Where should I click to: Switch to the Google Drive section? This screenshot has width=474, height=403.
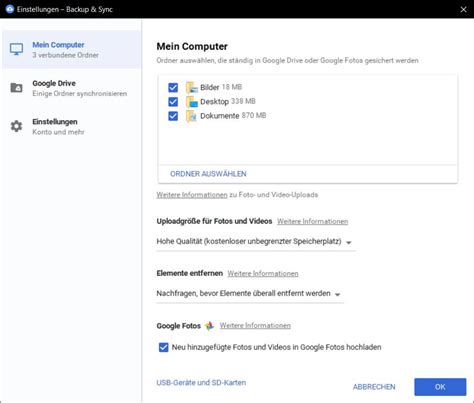click(72, 88)
